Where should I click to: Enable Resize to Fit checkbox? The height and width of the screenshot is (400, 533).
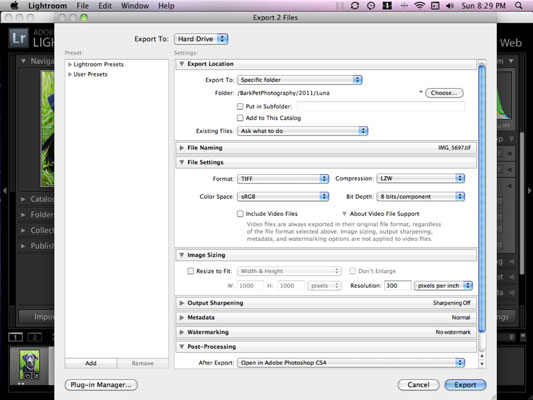point(190,271)
